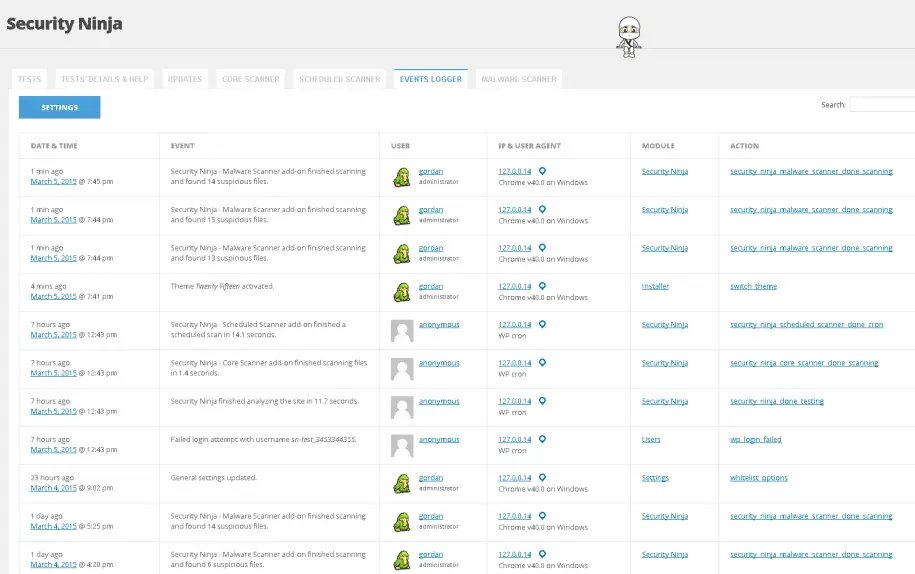Click the ninja mascot icon in the header
Viewport: 915px width, 574px height.
629,37
